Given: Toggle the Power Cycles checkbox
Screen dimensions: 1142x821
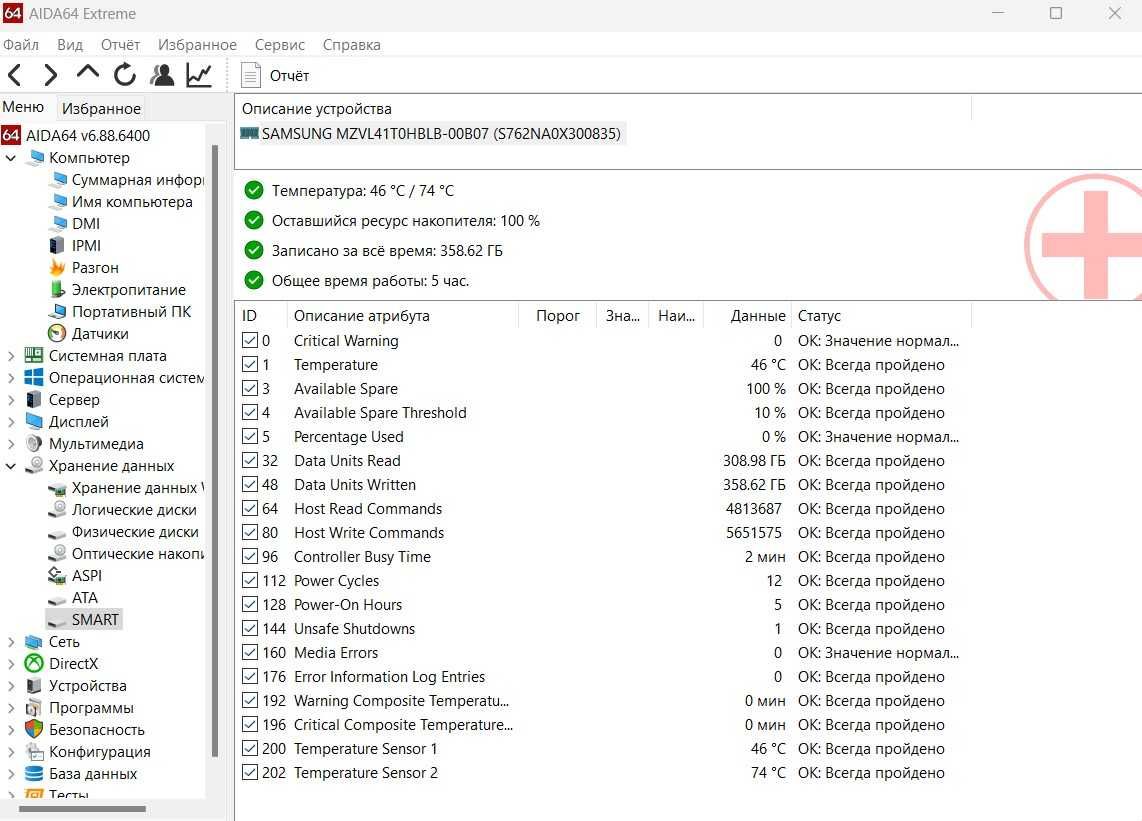Looking at the screenshot, I should point(250,581).
